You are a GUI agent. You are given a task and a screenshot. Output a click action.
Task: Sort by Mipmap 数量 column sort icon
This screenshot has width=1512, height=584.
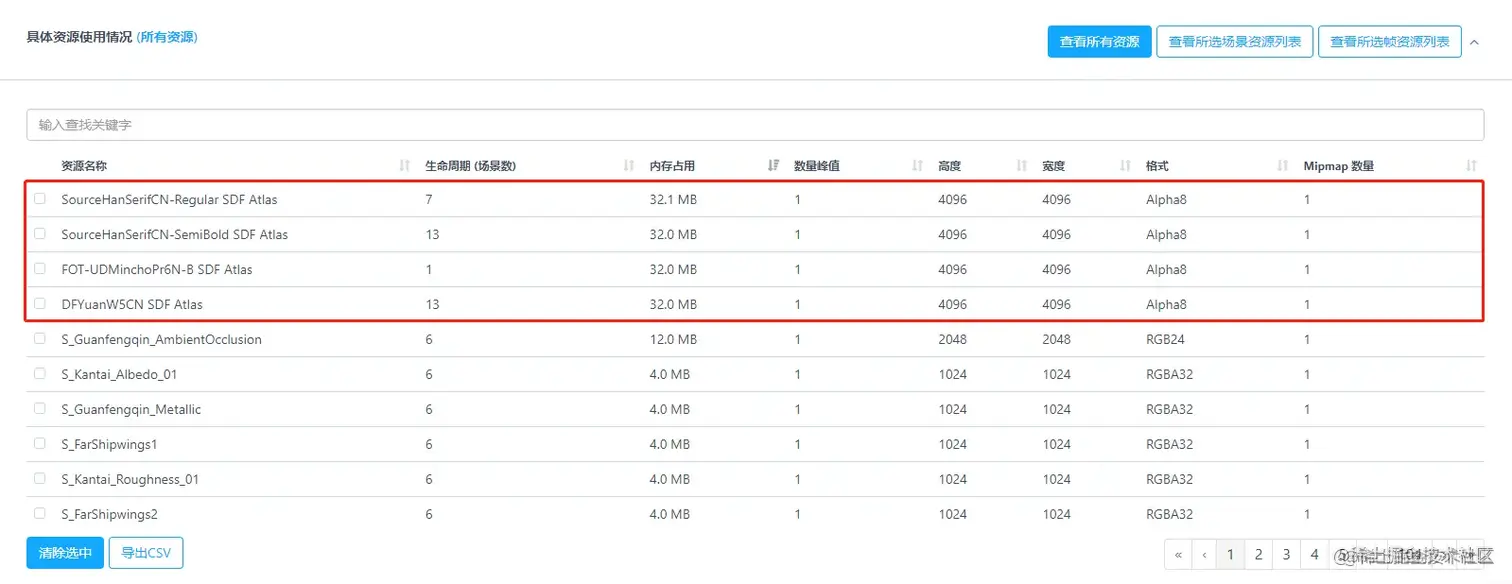1471,166
